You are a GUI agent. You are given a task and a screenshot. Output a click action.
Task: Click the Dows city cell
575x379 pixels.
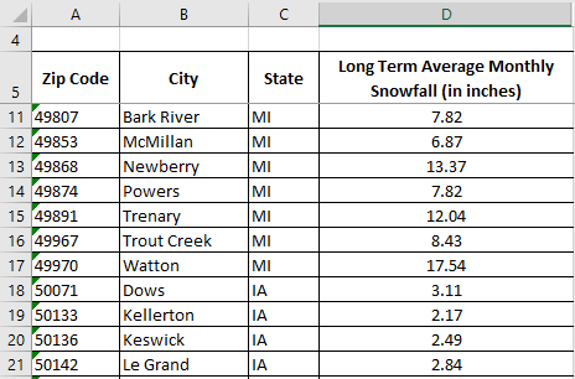[184, 290]
